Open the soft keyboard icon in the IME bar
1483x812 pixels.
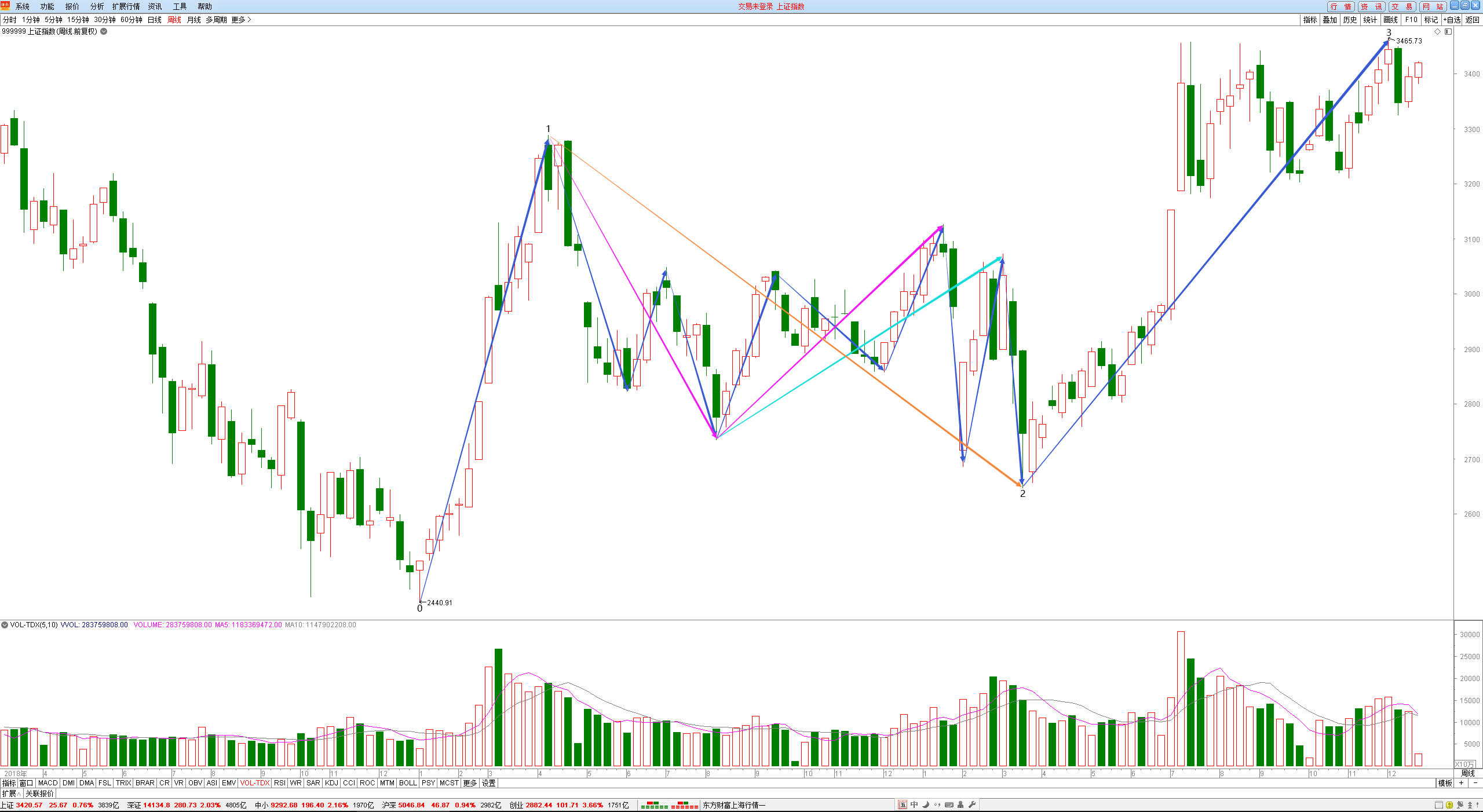coord(949,804)
